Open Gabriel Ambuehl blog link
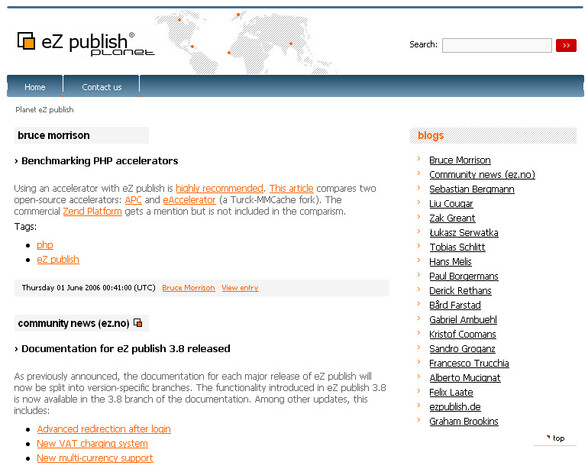The width and height of the screenshot is (588, 469). click(463, 320)
